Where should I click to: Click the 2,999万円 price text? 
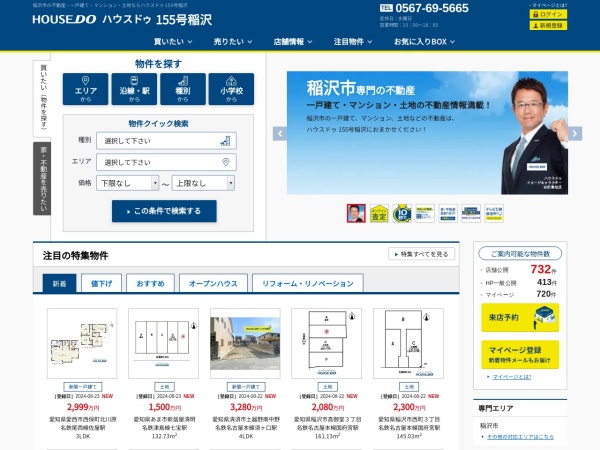(83, 407)
